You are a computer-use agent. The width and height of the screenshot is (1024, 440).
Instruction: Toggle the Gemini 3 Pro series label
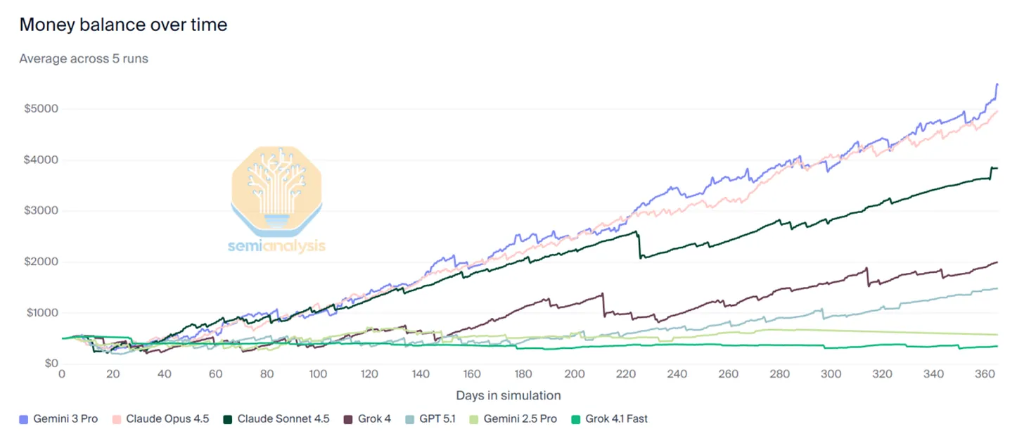coord(65,417)
